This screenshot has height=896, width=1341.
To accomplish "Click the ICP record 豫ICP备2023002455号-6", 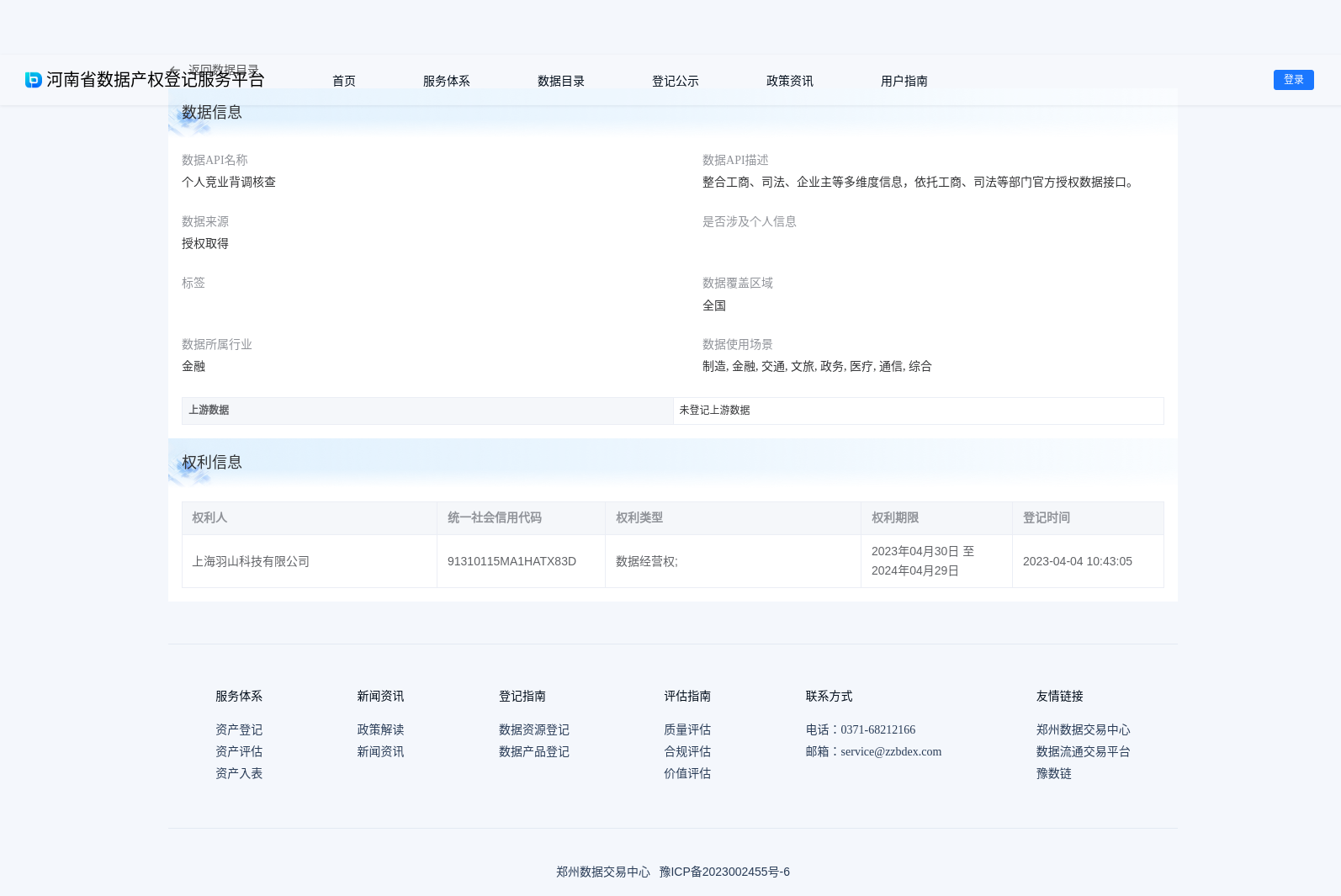I will [724, 872].
